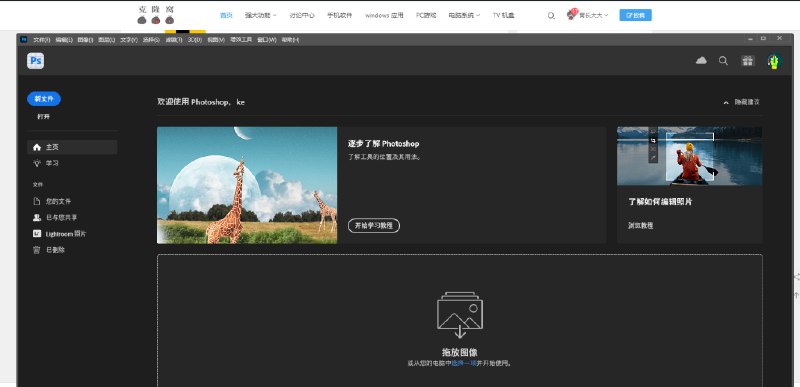Viewport: 800px width, 387px height.
Task: Open the 图像(I) menu
Action: click(x=85, y=39)
